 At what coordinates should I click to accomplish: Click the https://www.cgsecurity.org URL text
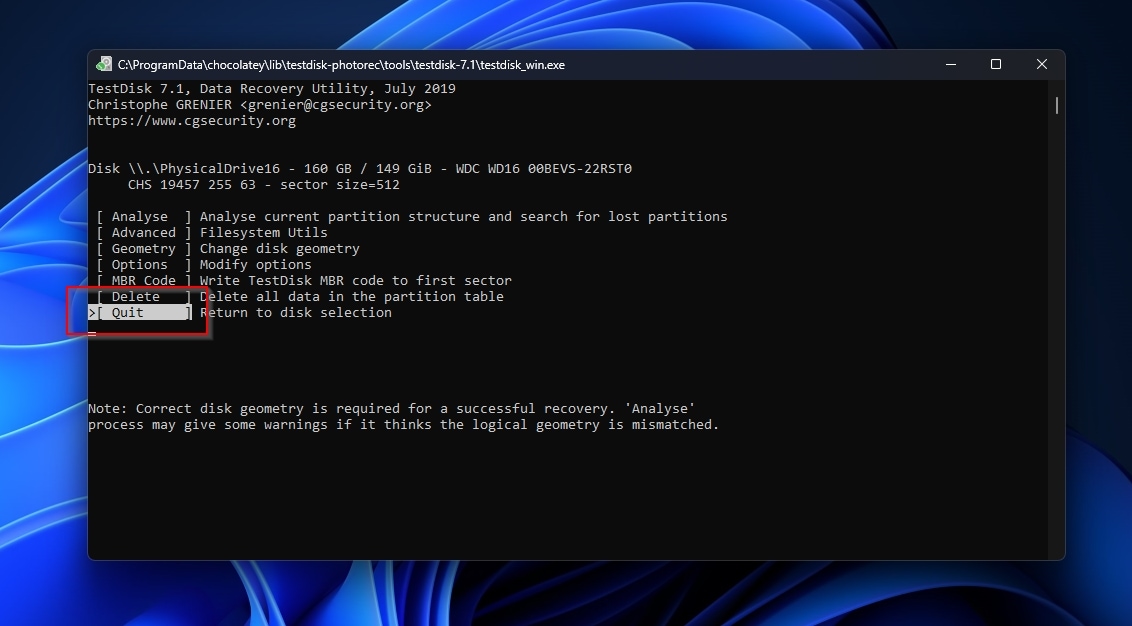[192, 121]
